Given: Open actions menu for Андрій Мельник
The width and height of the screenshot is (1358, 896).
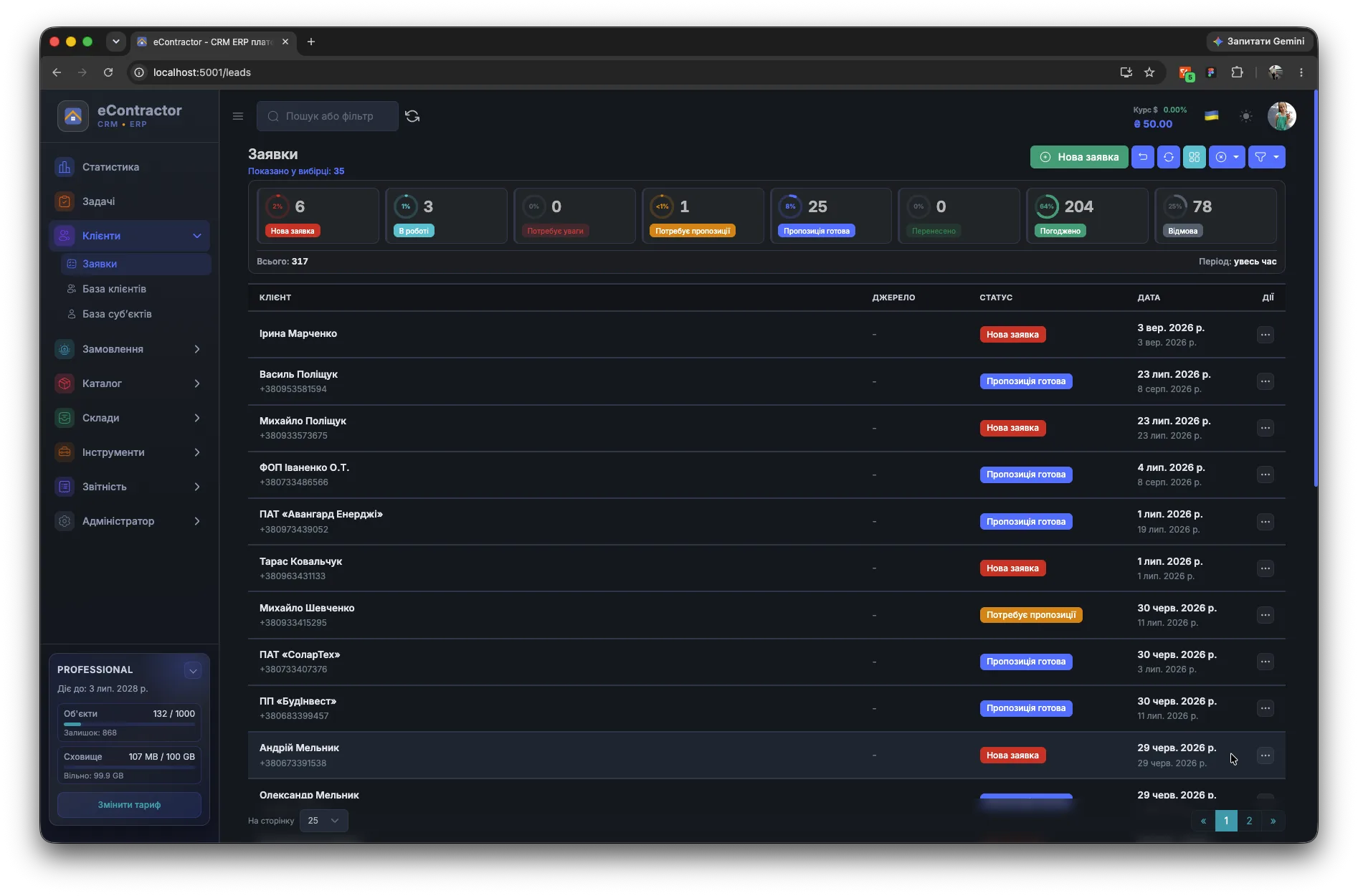Looking at the screenshot, I should [x=1266, y=756].
